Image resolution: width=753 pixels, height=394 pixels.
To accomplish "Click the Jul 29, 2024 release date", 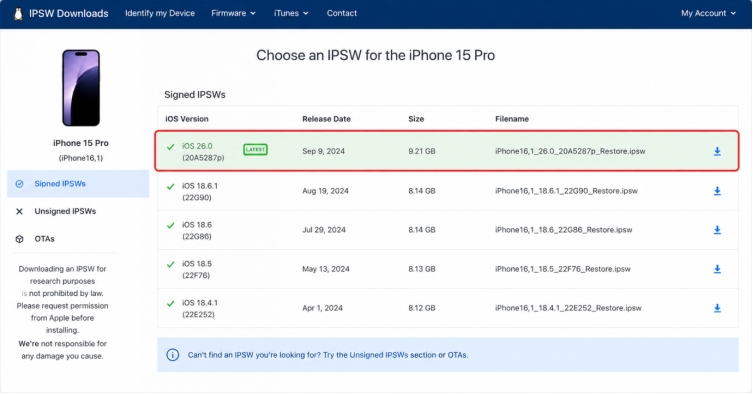I will pos(324,230).
